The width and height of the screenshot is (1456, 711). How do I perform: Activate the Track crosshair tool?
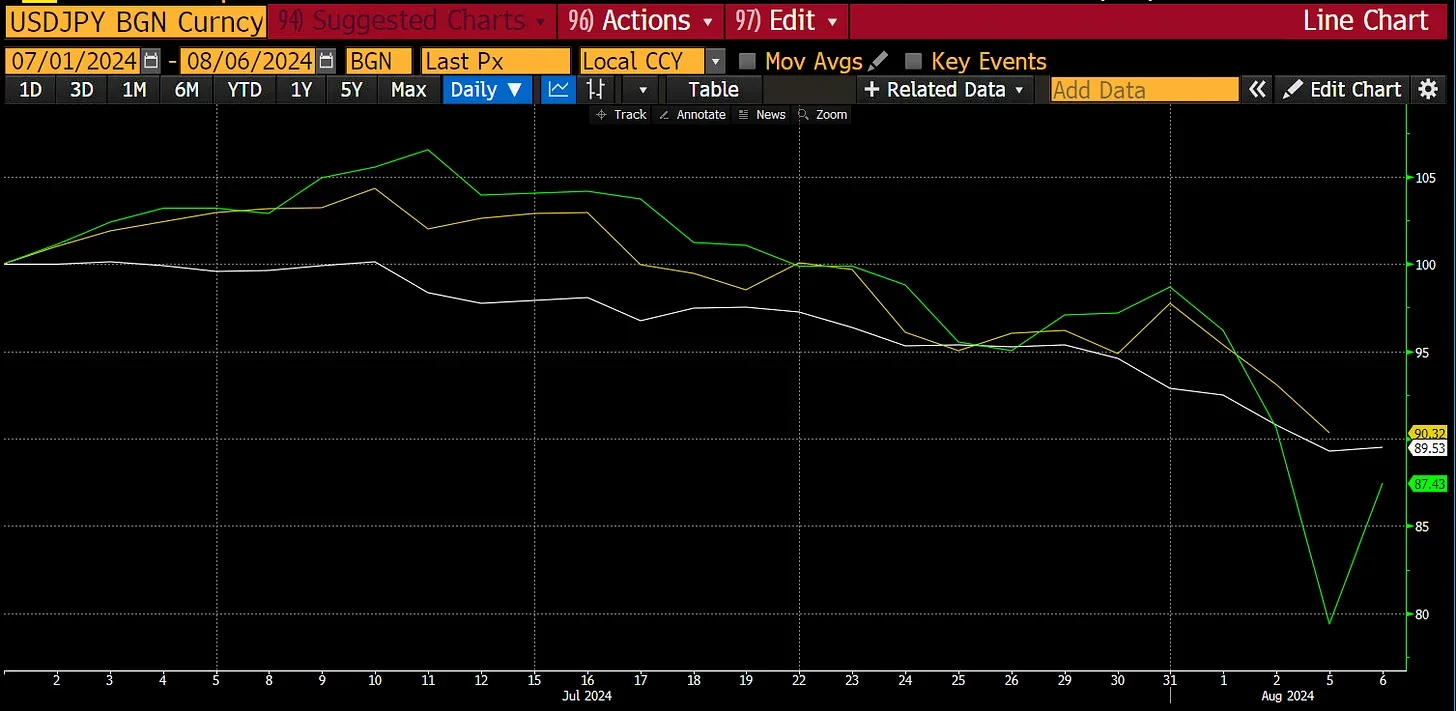click(x=621, y=115)
